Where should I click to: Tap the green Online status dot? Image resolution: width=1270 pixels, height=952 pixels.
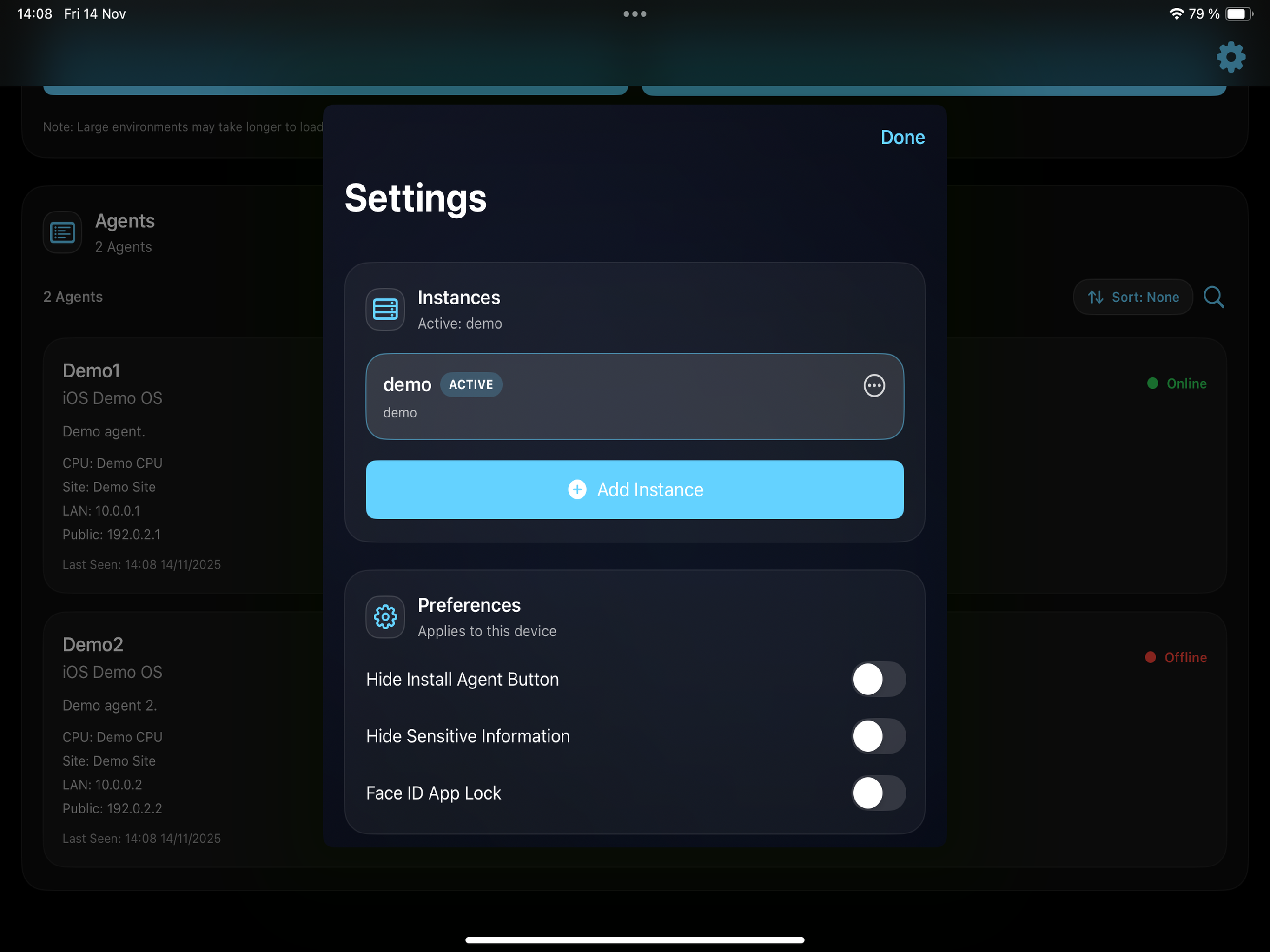click(1152, 383)
